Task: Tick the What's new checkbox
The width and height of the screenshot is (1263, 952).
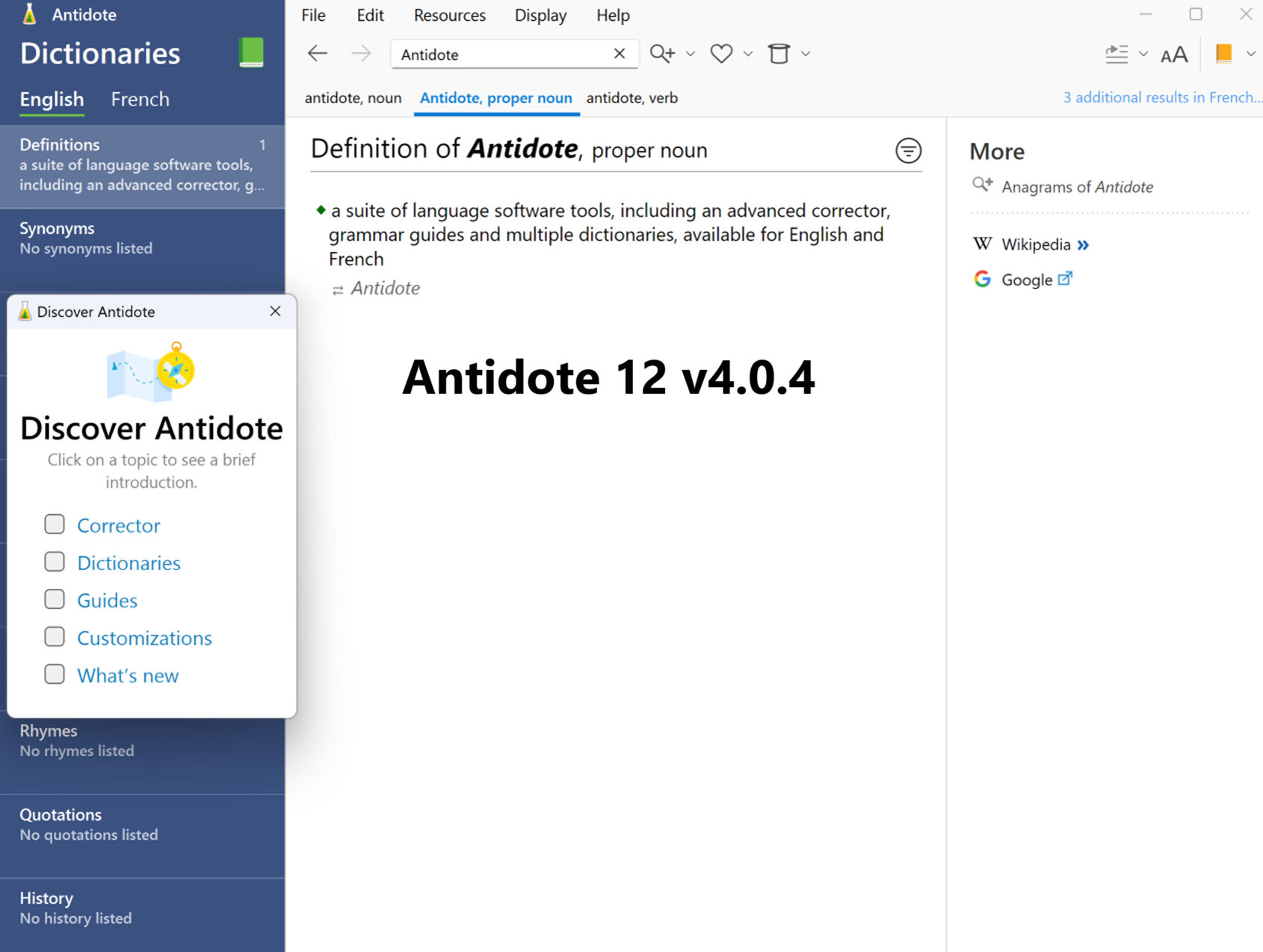Action: [x=55, y=674]
